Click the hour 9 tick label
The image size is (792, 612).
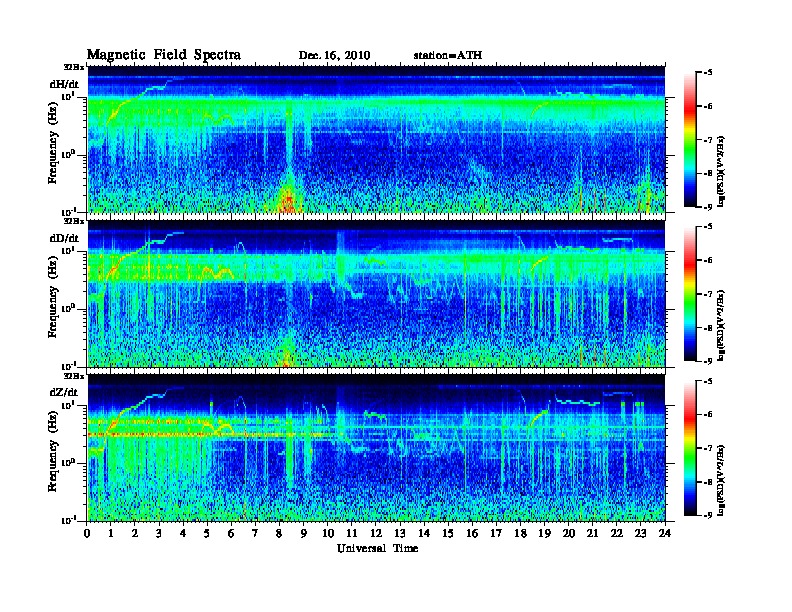(x=304, y=533)
